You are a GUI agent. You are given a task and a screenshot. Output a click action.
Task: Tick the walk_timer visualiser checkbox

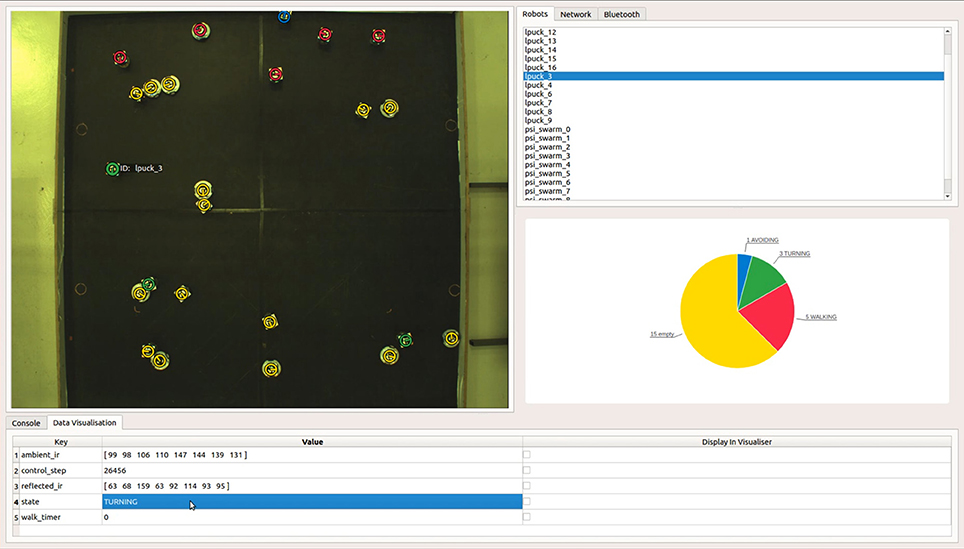tap(526, 517)
